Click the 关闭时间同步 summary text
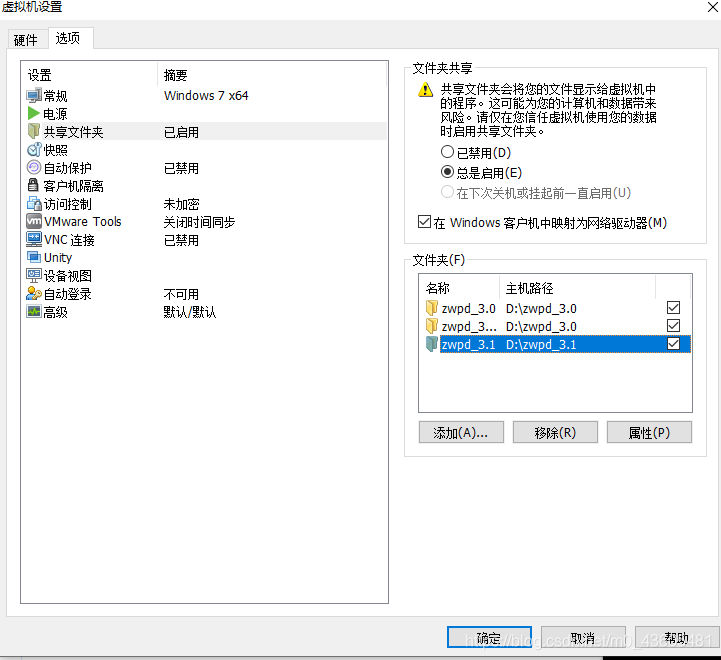 200,222
